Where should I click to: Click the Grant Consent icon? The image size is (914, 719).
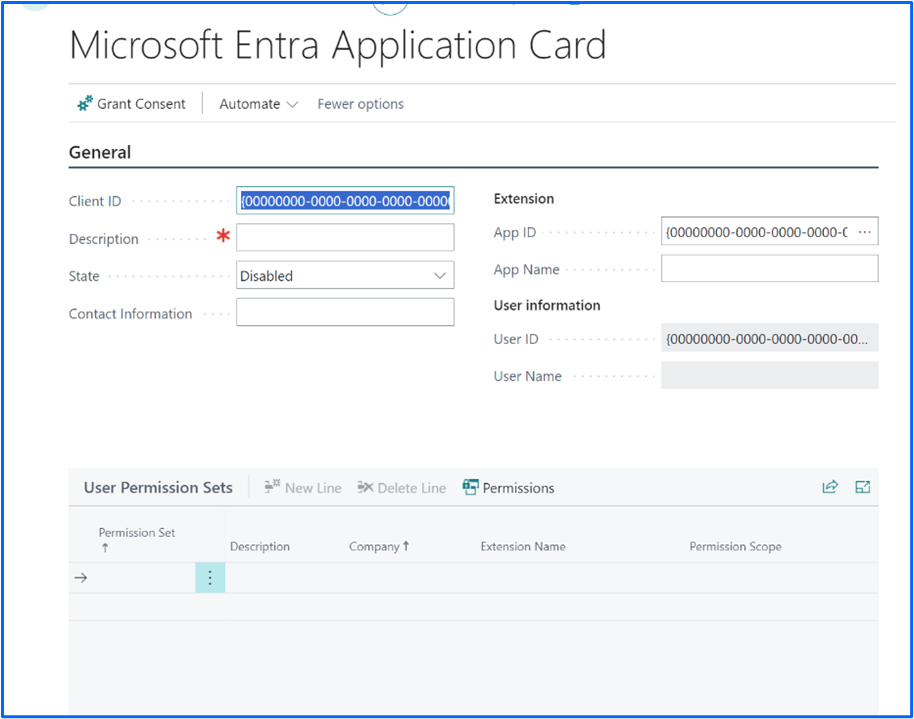pyautogui.click(x=85, y=103)
